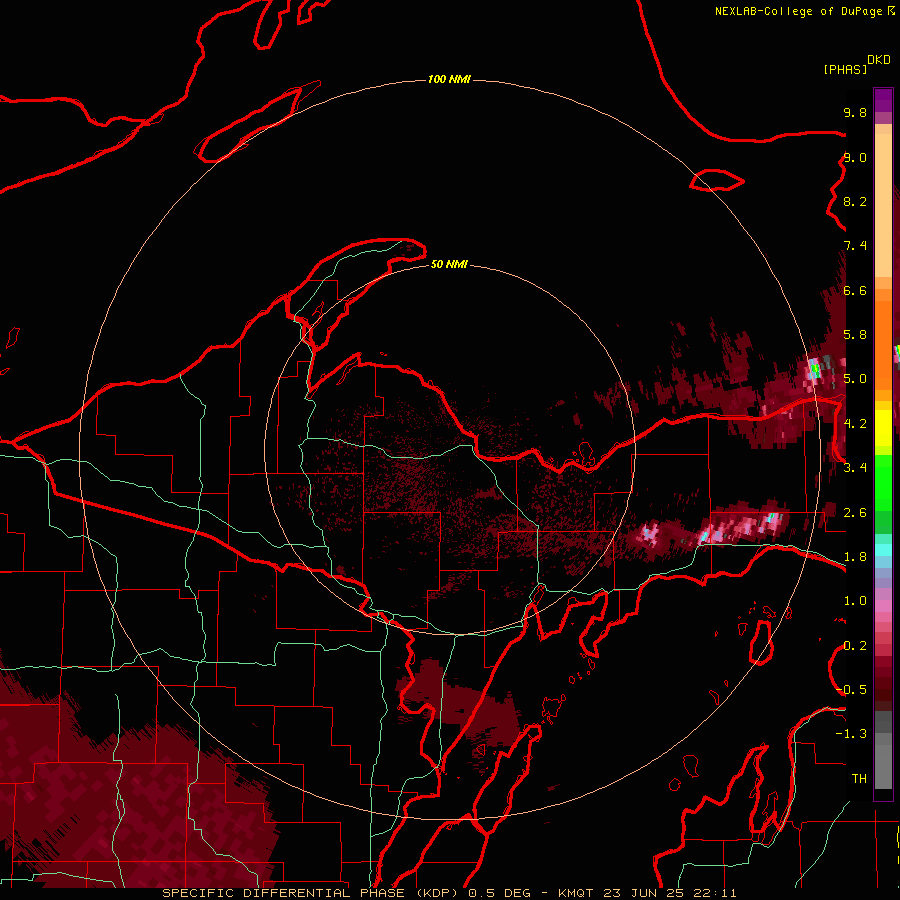Click the 6.6 legend value

point(855,290)
